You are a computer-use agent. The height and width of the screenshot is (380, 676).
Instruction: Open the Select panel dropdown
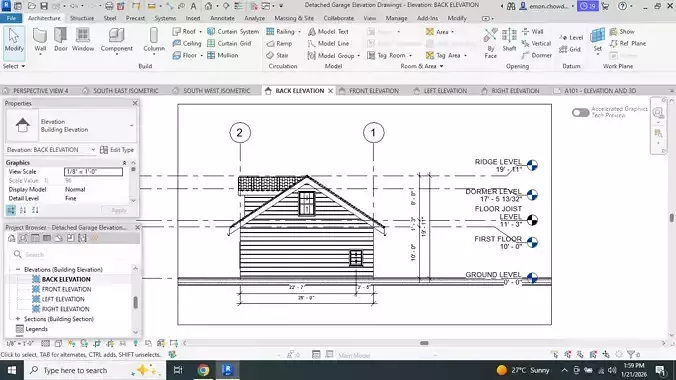pyautogui.click(x=14, y=66)
